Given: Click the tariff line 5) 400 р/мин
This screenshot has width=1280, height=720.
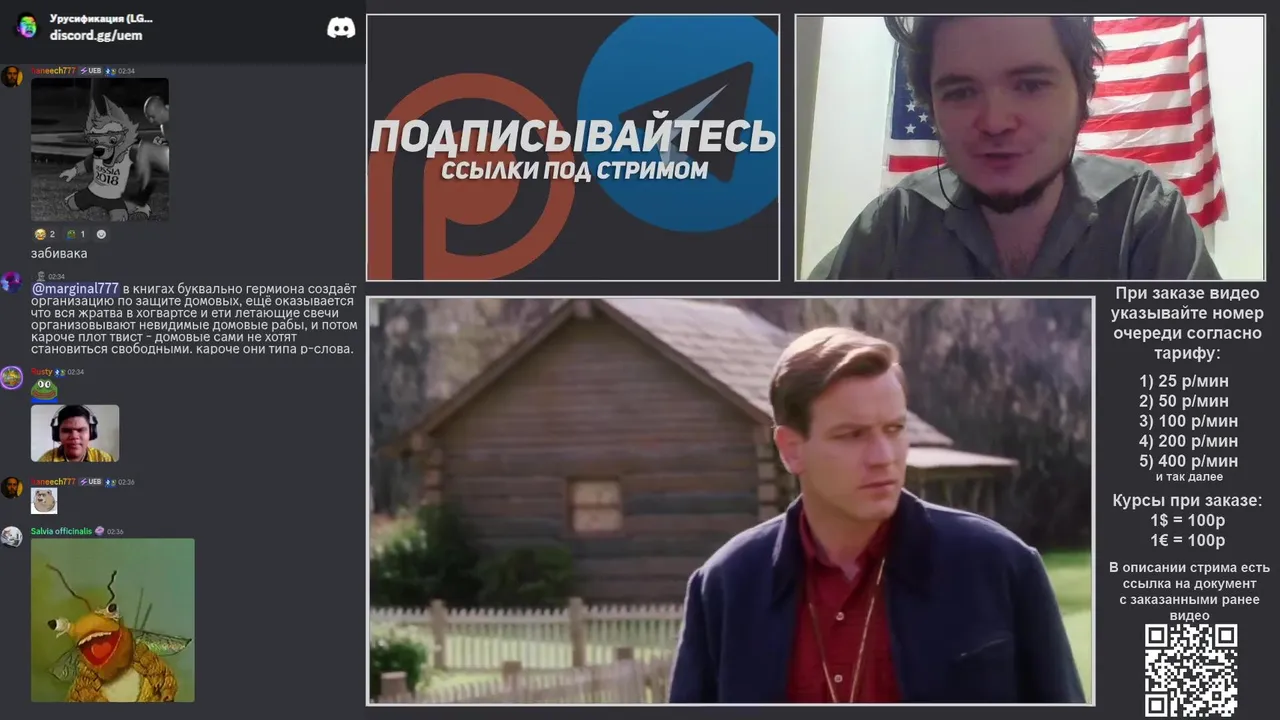Looking at the screenshot, I should pos(1188,461).
